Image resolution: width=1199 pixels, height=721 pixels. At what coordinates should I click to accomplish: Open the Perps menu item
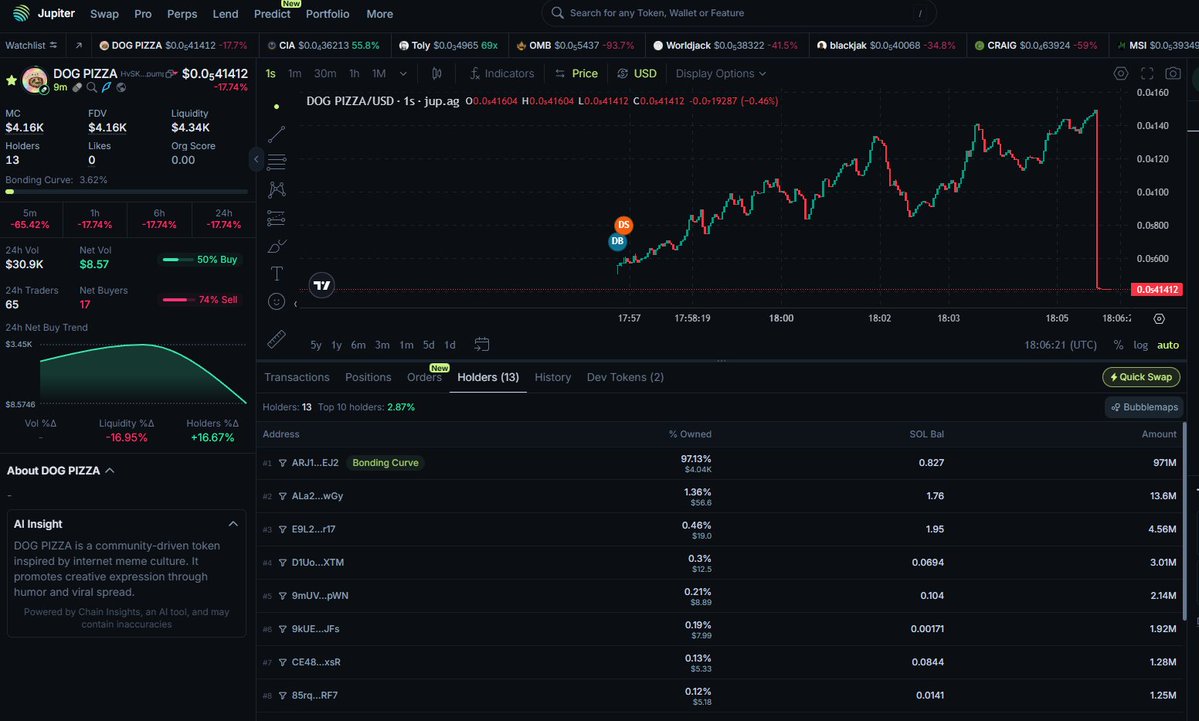(181, 13)
